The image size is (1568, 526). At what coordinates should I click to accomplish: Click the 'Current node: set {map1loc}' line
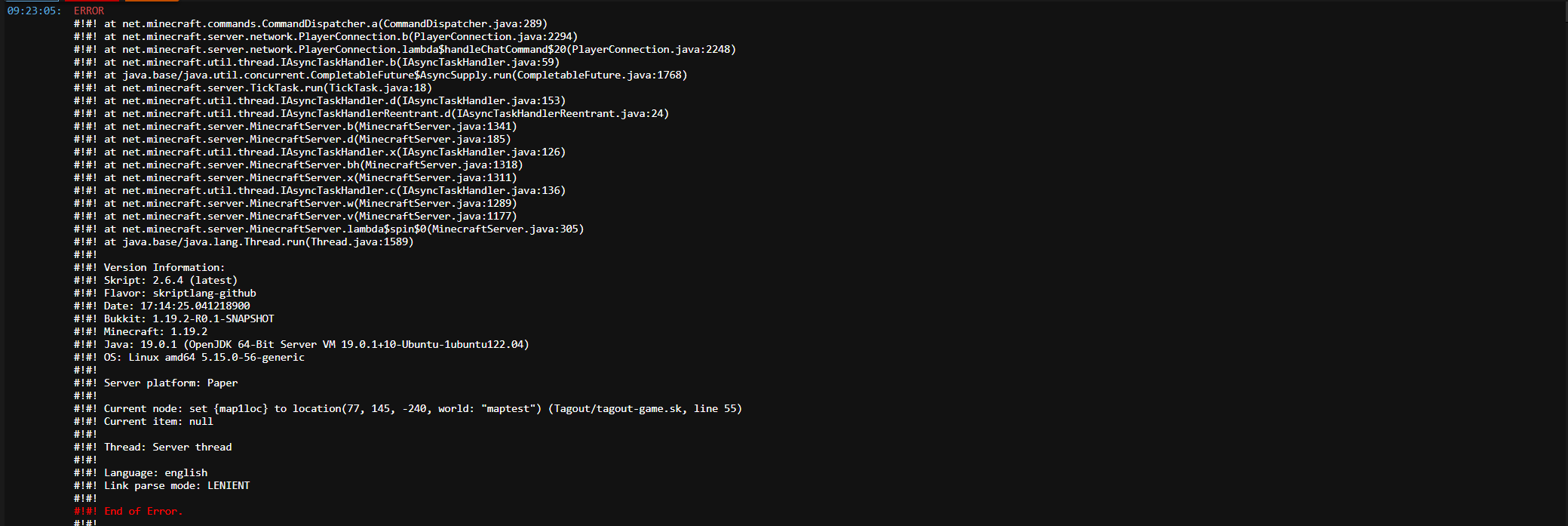click(x=408, y=408)
